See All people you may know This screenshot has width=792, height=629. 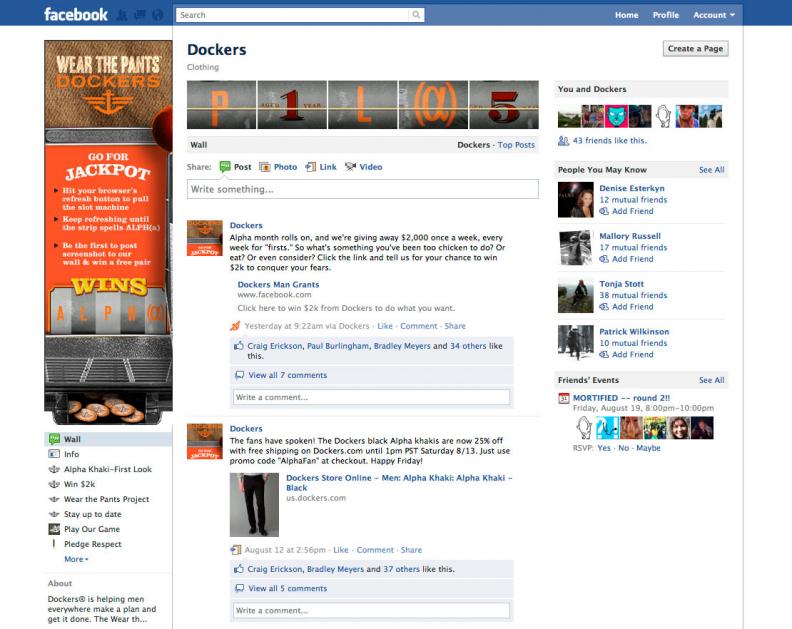coord(711,170)
